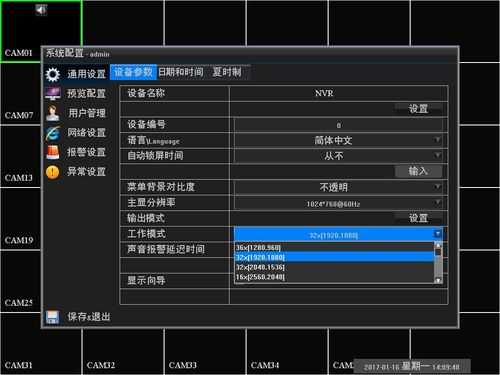Click the 显示向导 label
The width and height of the screenshot is (500, 375).
(x=146, y=281)
